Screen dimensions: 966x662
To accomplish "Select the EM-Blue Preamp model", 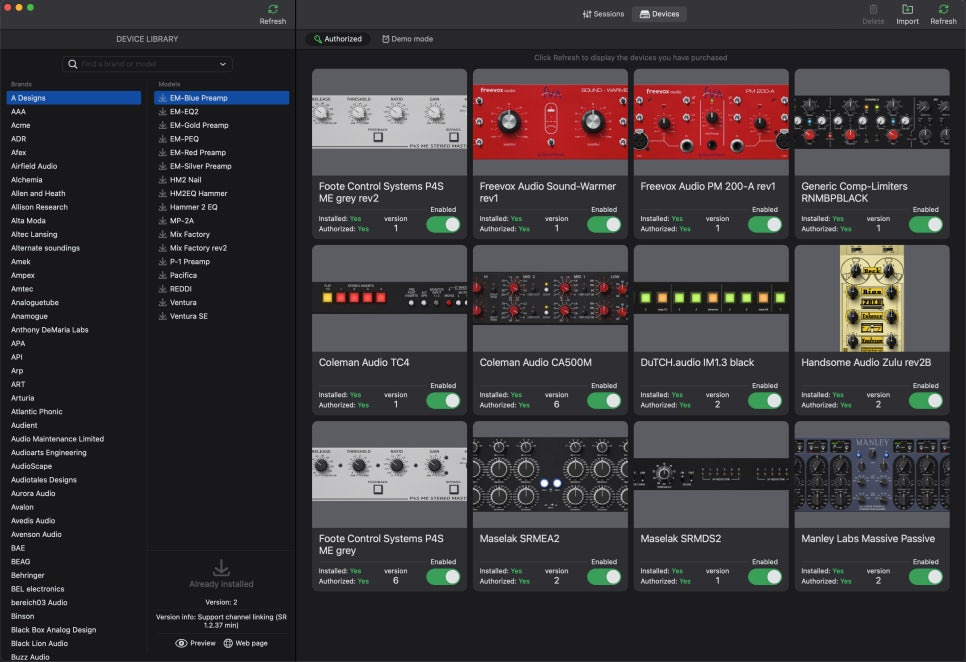I will [221, 98].
